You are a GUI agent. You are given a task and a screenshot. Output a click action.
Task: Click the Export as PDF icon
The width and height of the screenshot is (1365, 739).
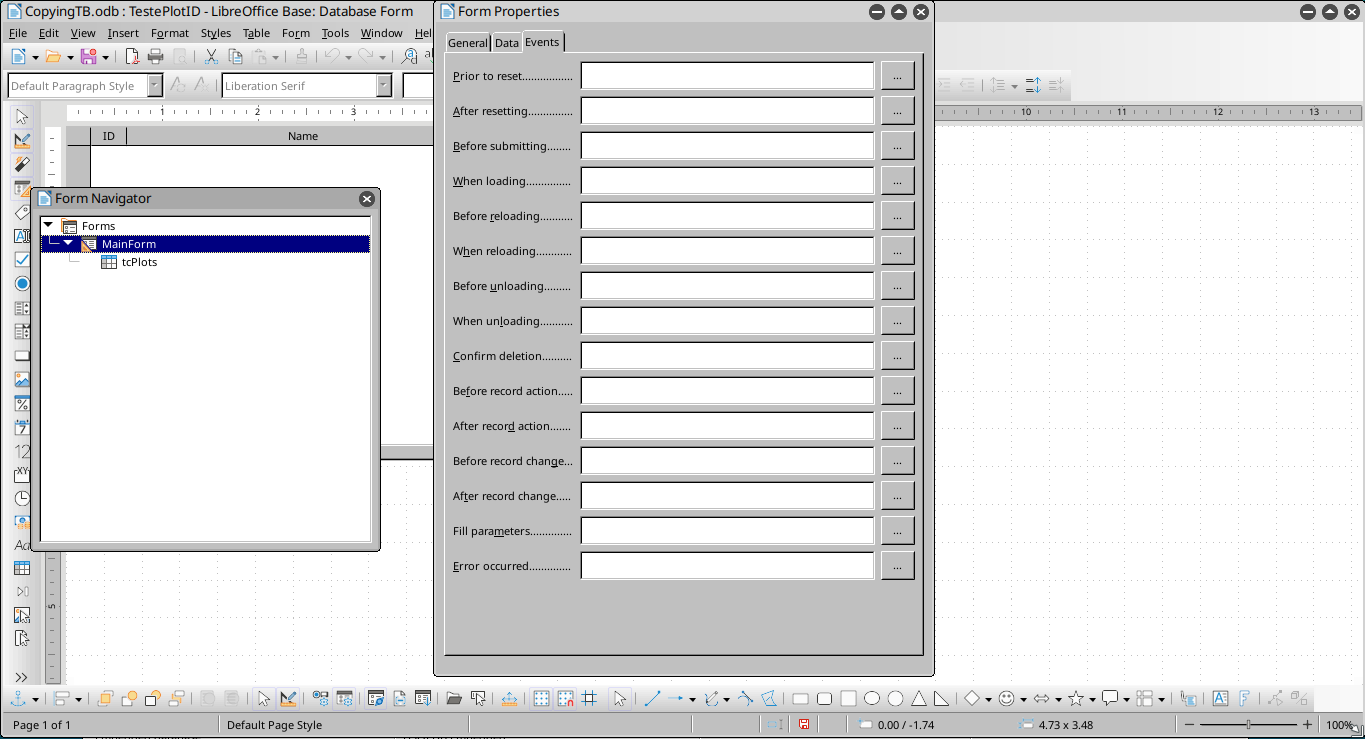pos(132,57)
